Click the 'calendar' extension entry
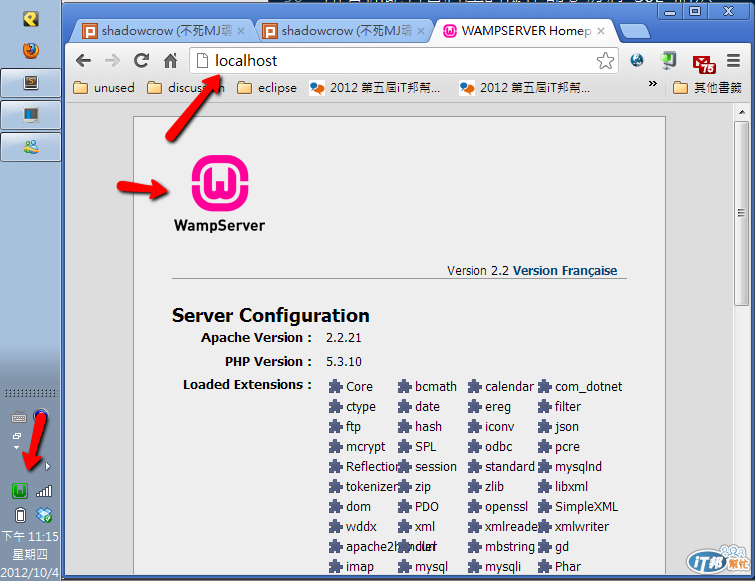 [501, 387]
